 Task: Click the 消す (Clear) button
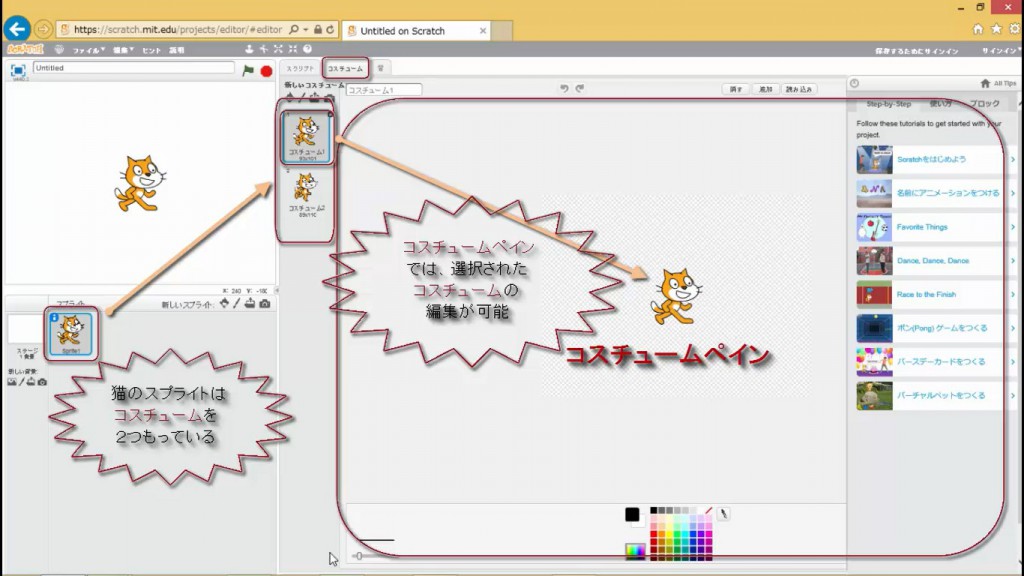736,89
